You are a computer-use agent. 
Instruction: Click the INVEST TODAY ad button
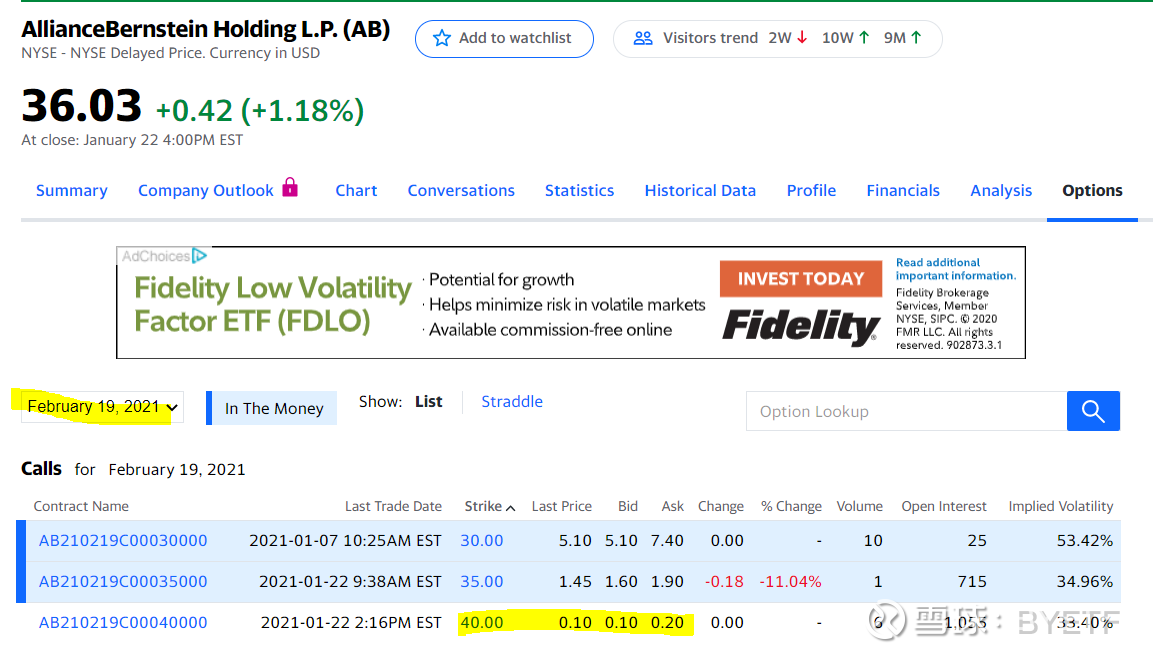tap(801, 279)
